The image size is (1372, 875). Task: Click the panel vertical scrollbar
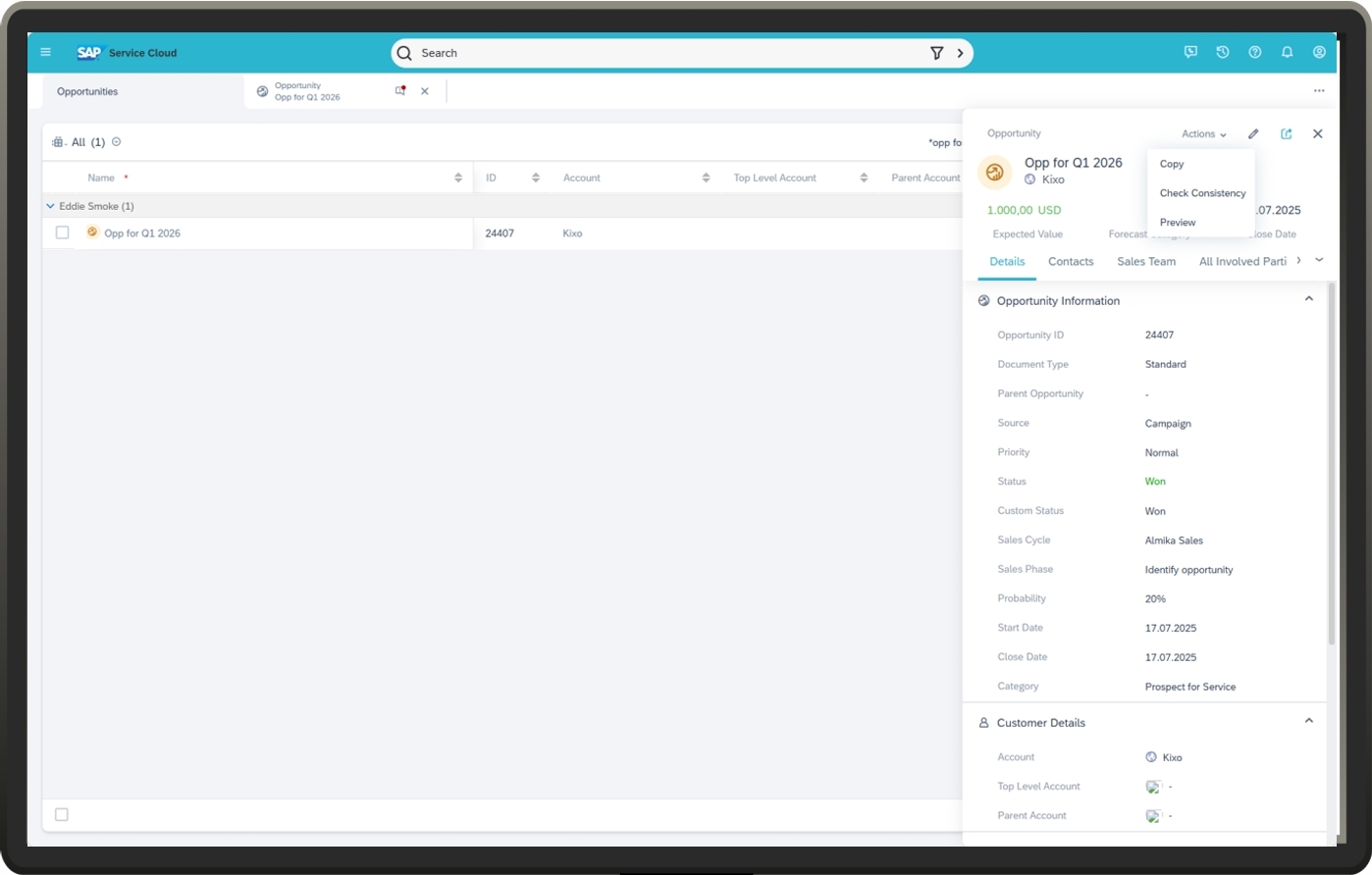click(1331, 463)
